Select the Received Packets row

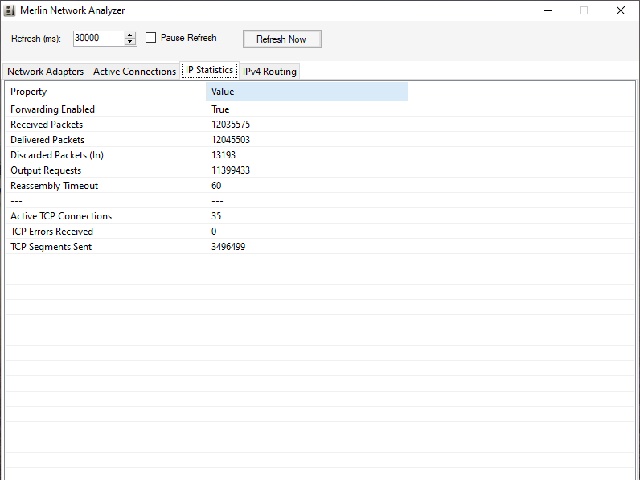click(320, 124)
